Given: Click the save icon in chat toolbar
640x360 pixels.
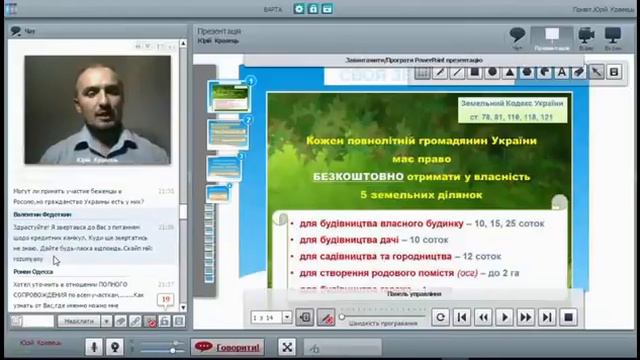Looking at the screenshot, I should pyautogui.click(x=179, y=322).
